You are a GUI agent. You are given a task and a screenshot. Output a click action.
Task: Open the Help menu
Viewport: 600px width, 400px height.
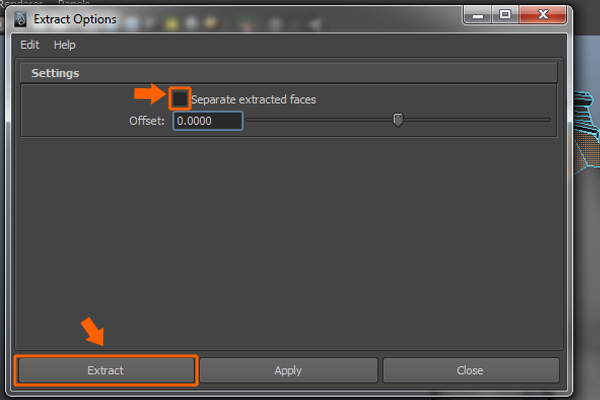[x=65, y=45]
